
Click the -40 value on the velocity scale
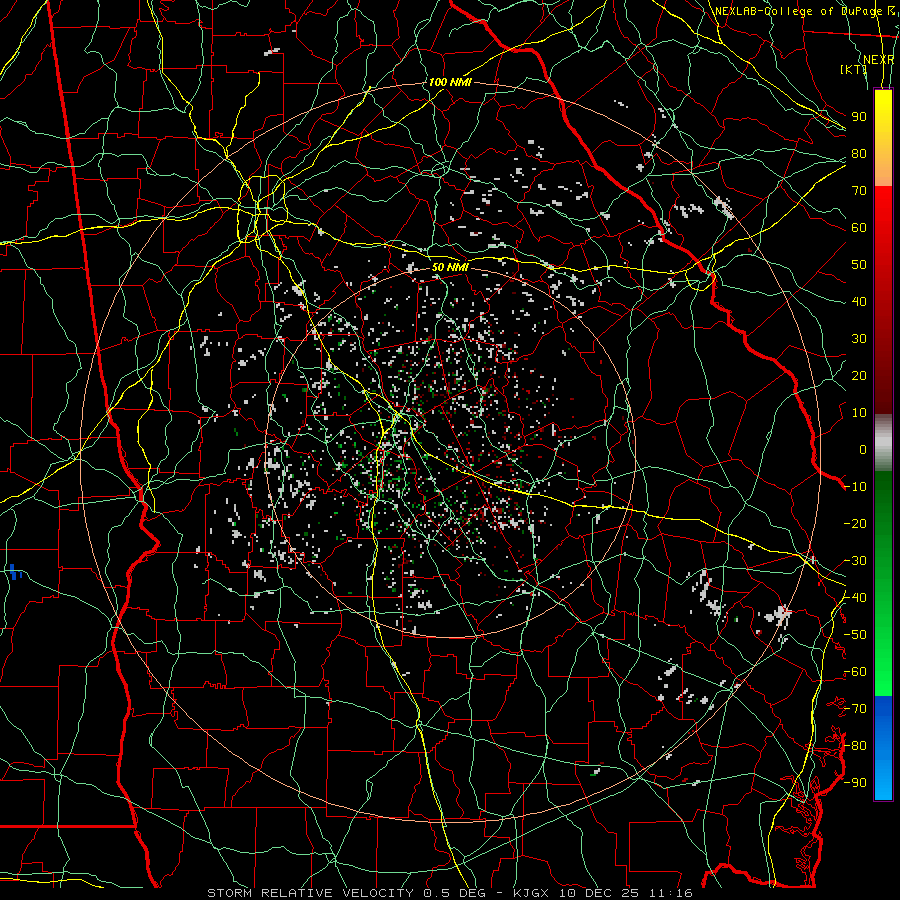855,597
